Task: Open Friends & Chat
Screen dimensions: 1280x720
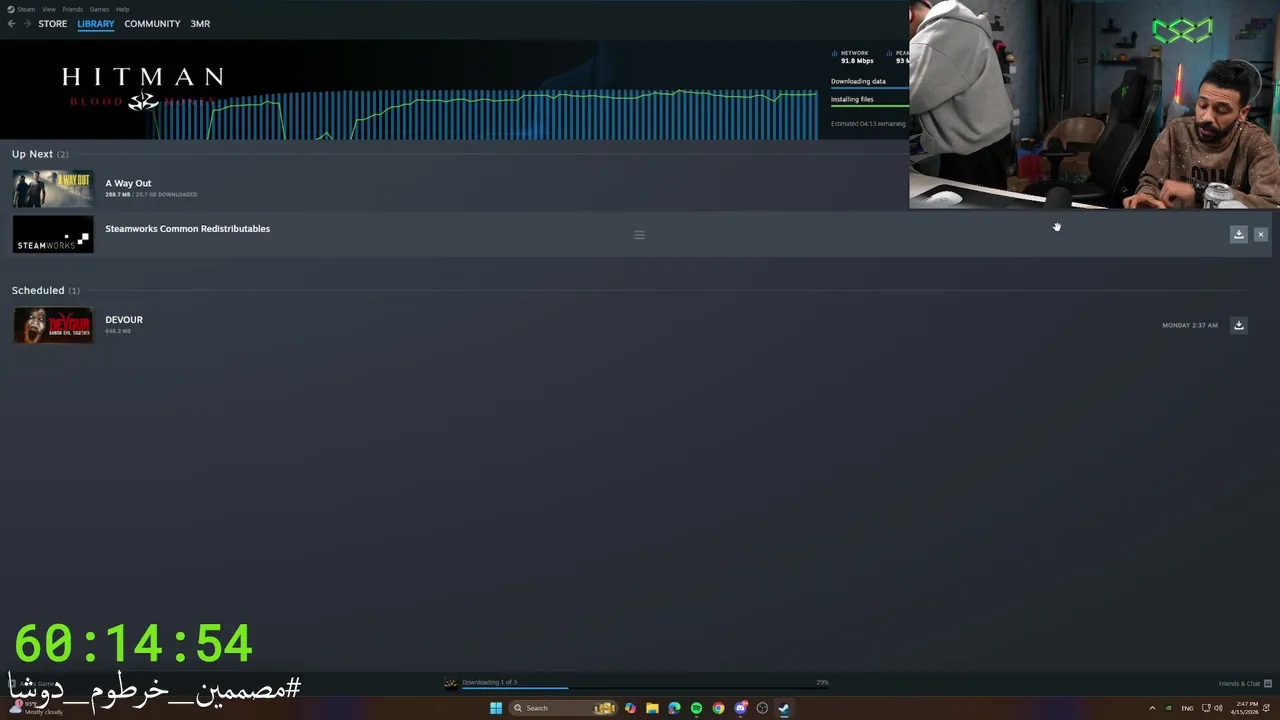Action: coord(1245,684)
